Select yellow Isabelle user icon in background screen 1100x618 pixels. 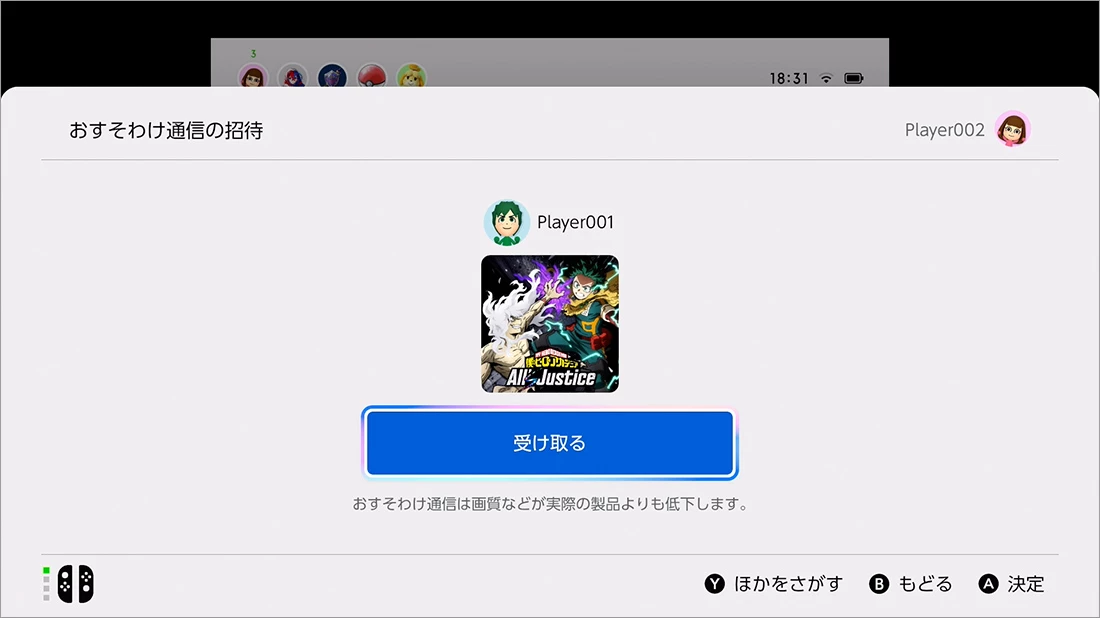point(411,76)
